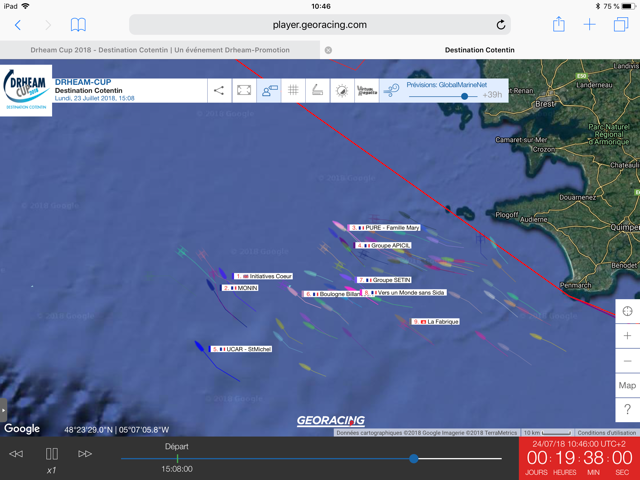640x480 pixels.
Task: Open Conditions d'utilisation link
Action: (606, 433)
